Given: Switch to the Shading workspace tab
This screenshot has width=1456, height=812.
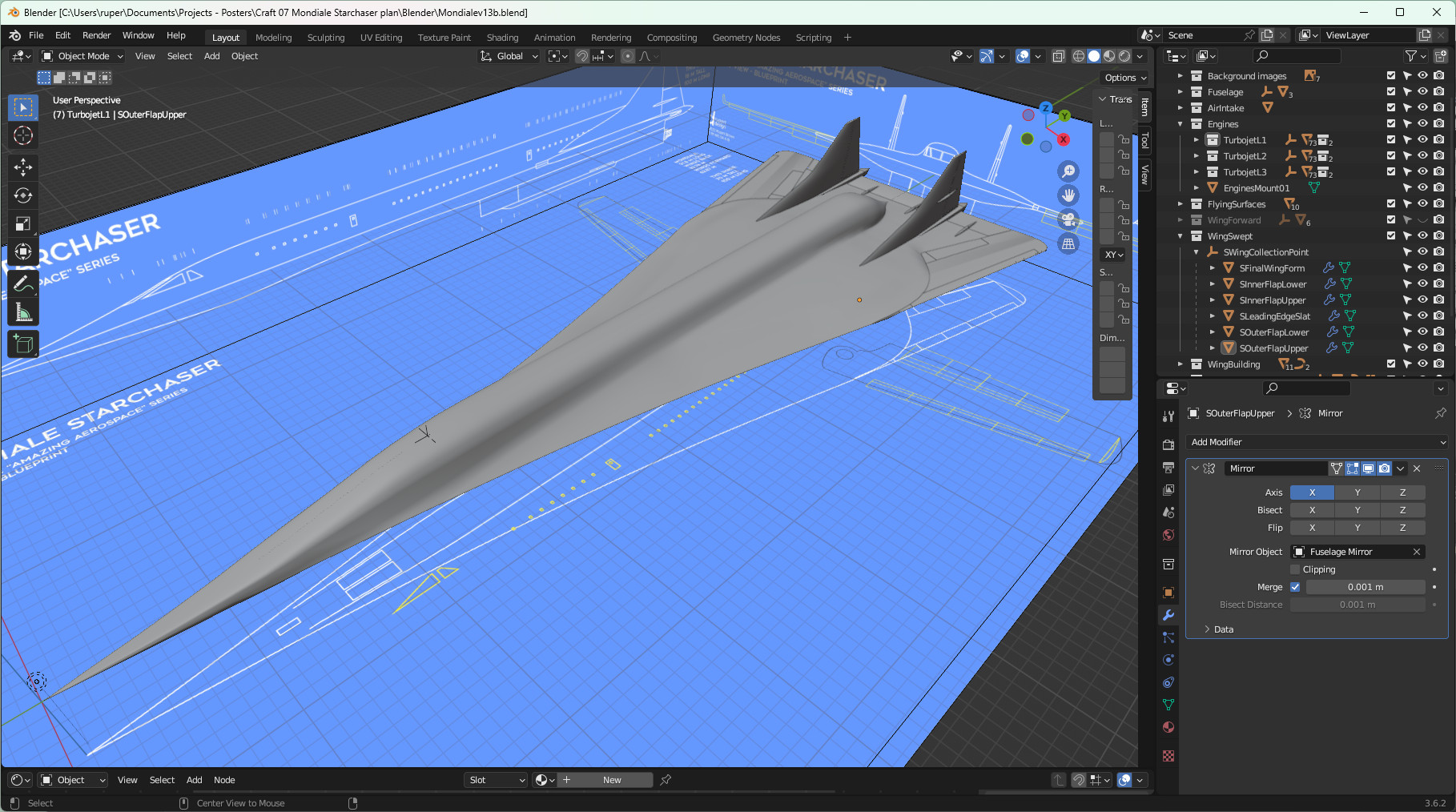Looking at the screenshot, I should (x=503, y=38).
